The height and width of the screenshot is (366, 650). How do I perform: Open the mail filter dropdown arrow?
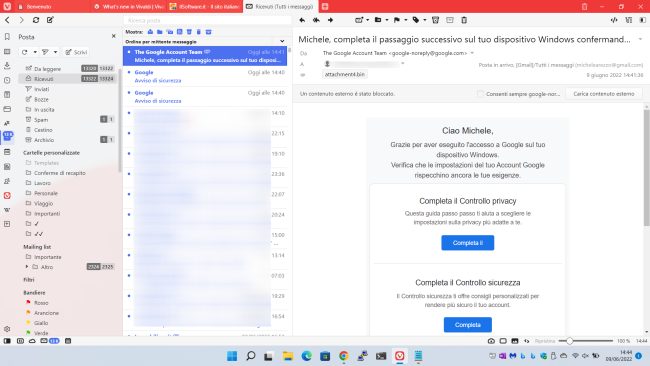click(x=55, y=52)
